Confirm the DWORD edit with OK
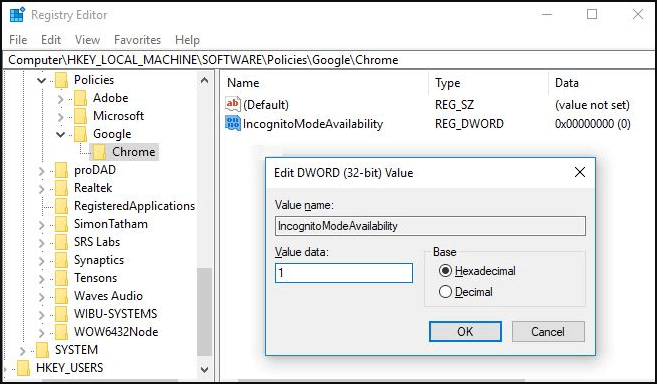The height and width of the screenshot is (384, 657). pyautogui.click(x=465, y=332)
